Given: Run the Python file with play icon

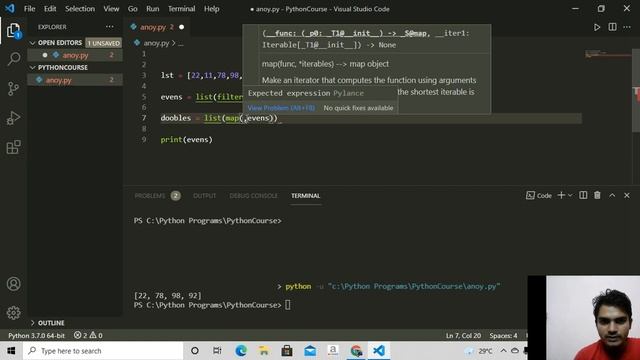Looking at the screenshot, I should [x=597, y=27].
